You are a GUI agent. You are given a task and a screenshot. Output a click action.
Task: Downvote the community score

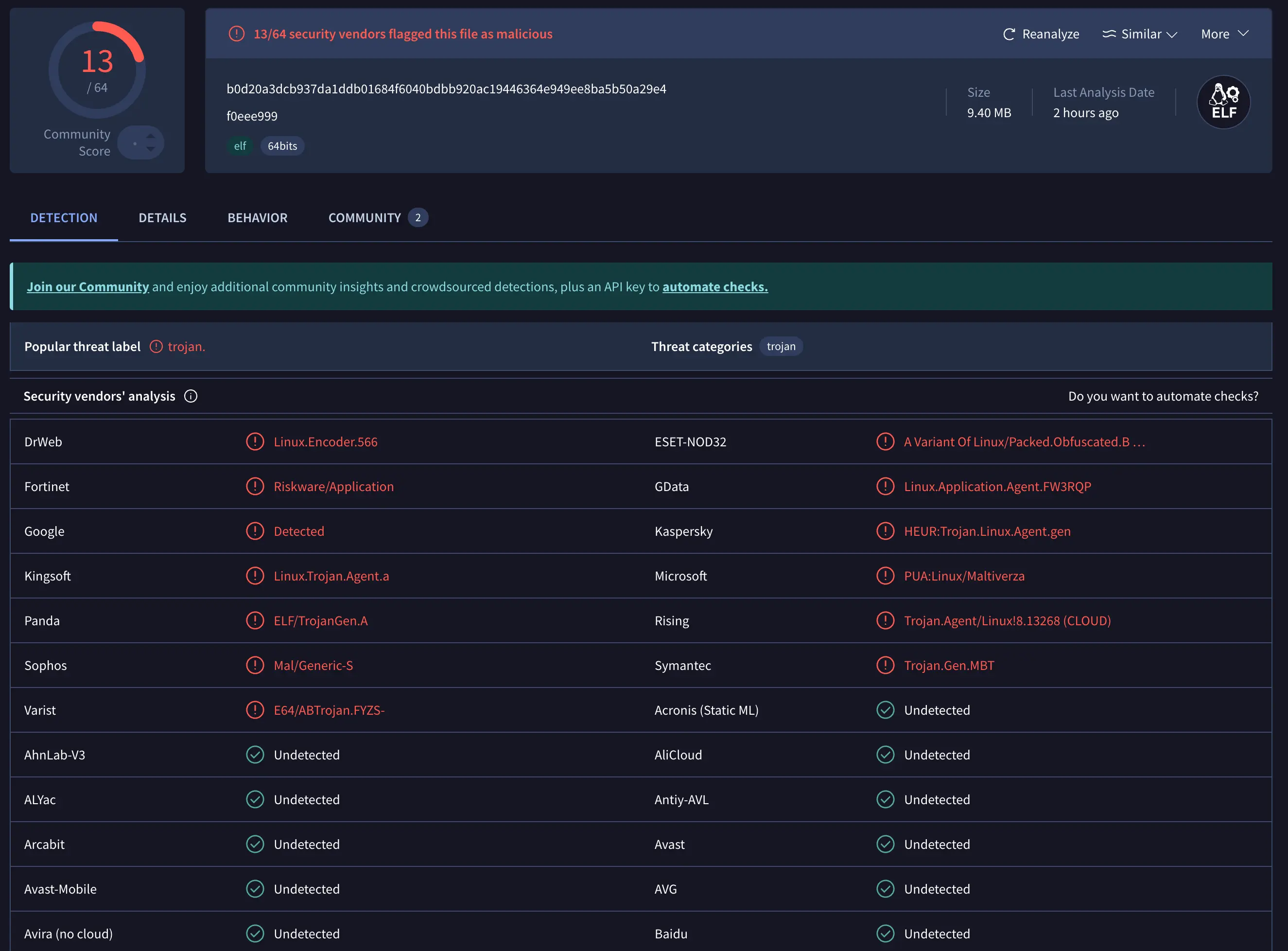(x=150, y=149)
